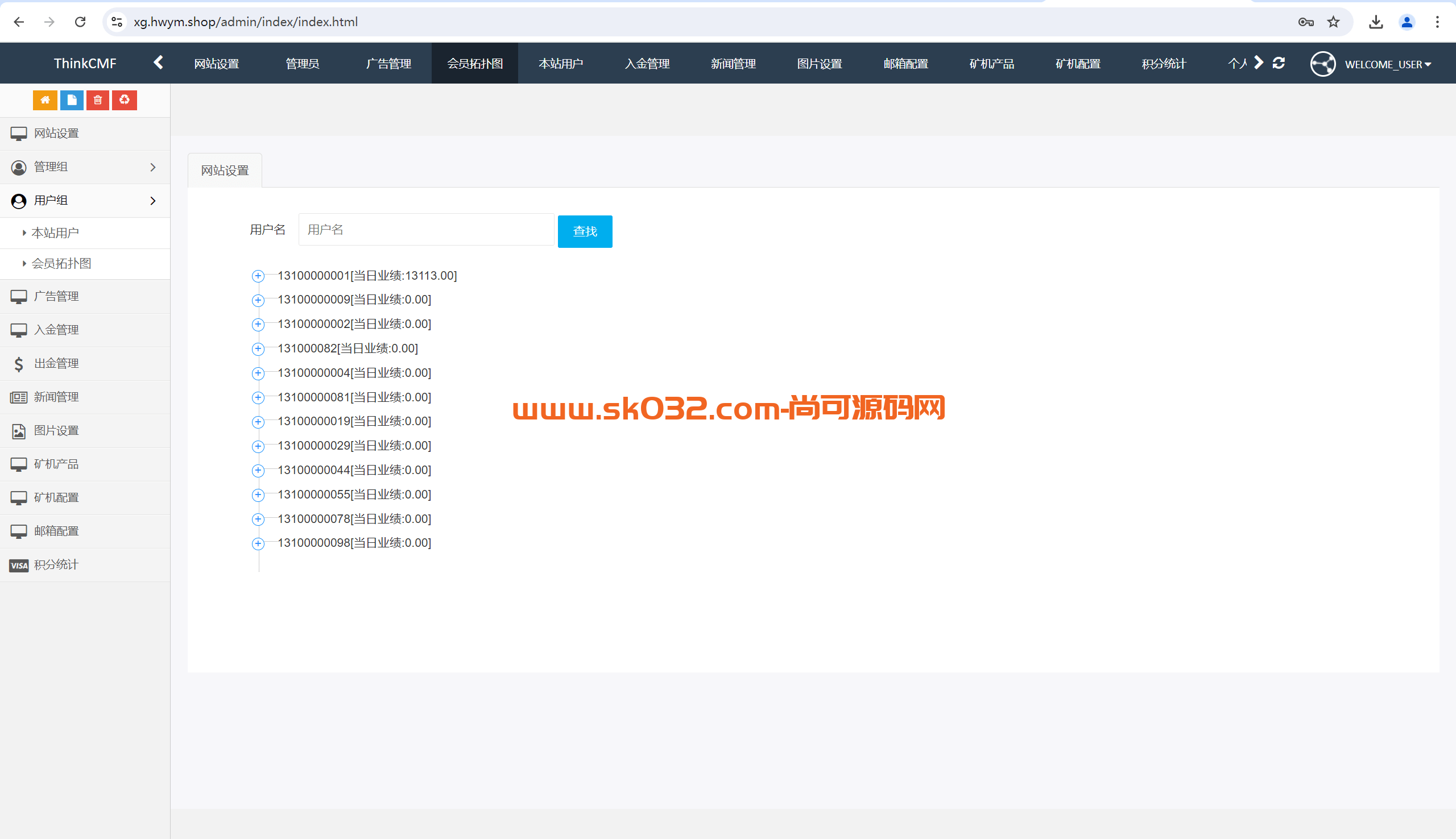Click the blue document icon button
This screenshot has width=1456, height=839.
[72, 100]
